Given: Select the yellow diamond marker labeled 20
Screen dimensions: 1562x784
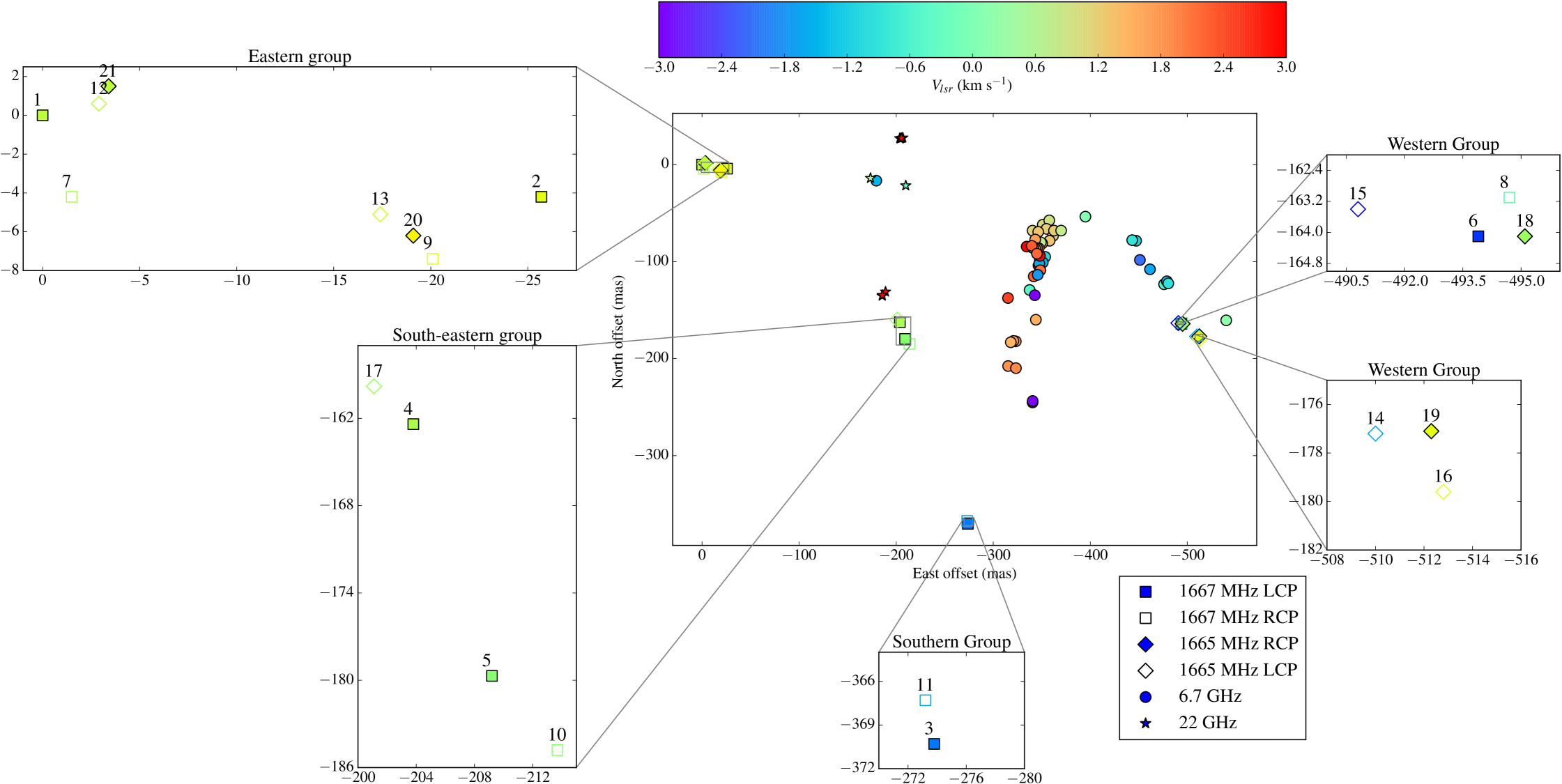Looking at the screenshot, I should pos(413,236).
